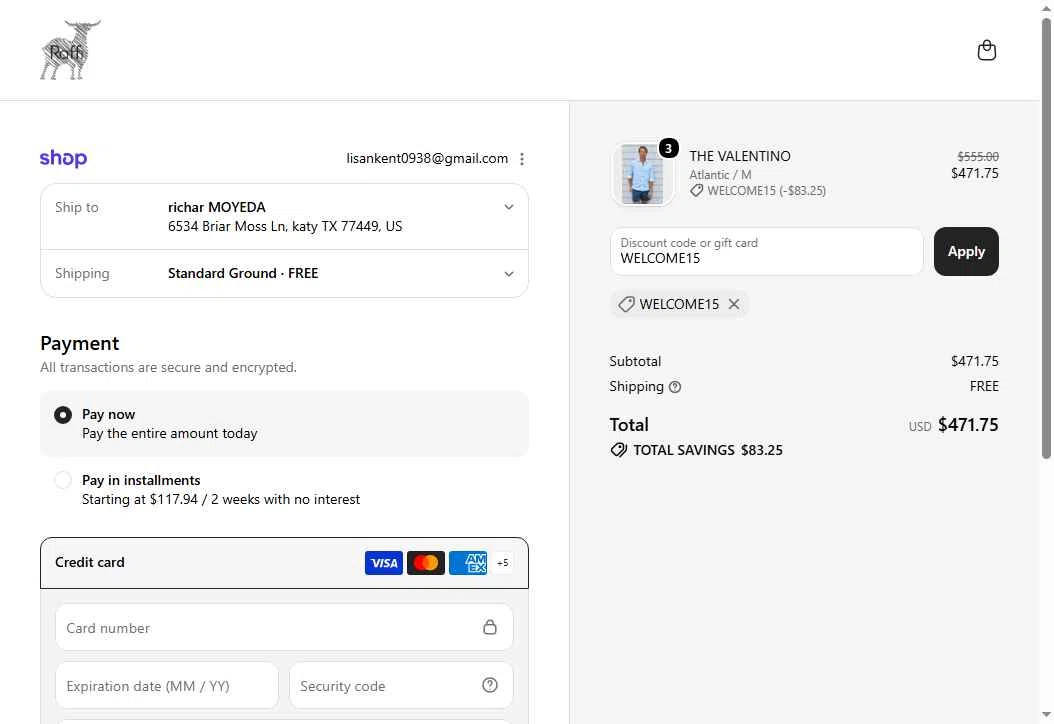The image size is (1054, 724).
Task: Click The Valentino product thumbnail
Action: coord(642,174)
